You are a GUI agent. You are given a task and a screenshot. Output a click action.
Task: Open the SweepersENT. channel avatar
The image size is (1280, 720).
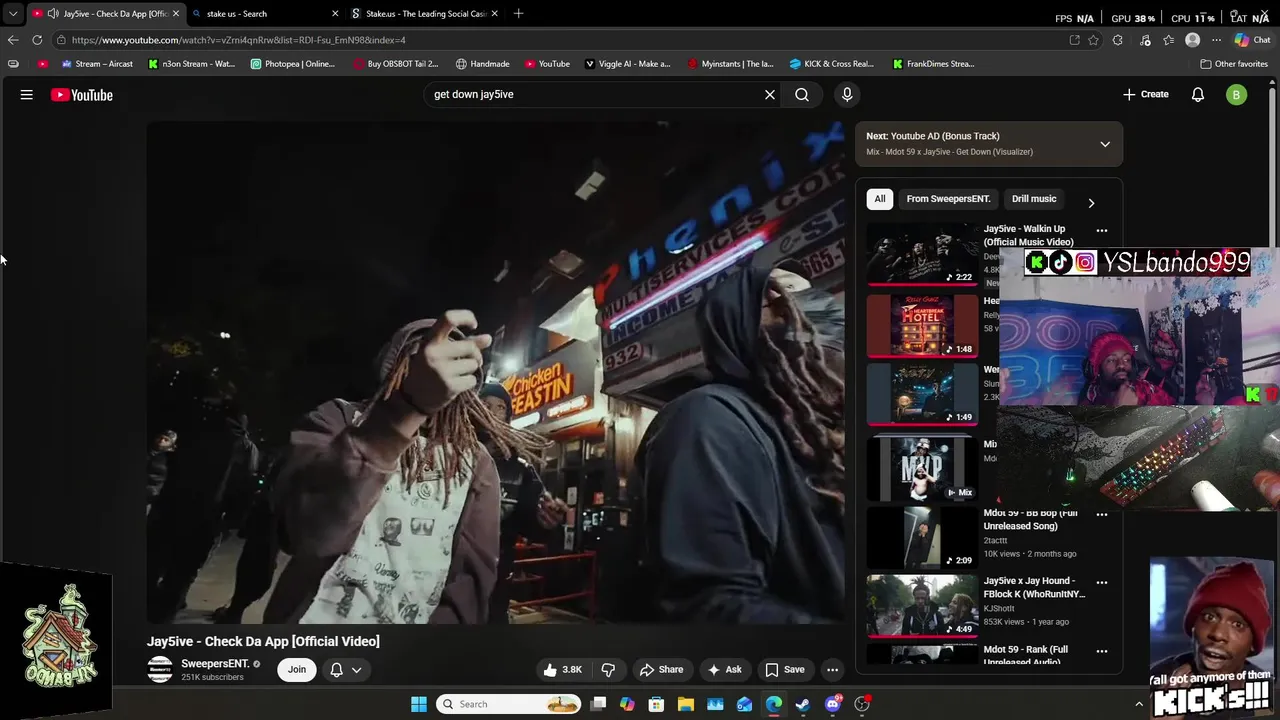pyautogui.click(x=160, y=670)
